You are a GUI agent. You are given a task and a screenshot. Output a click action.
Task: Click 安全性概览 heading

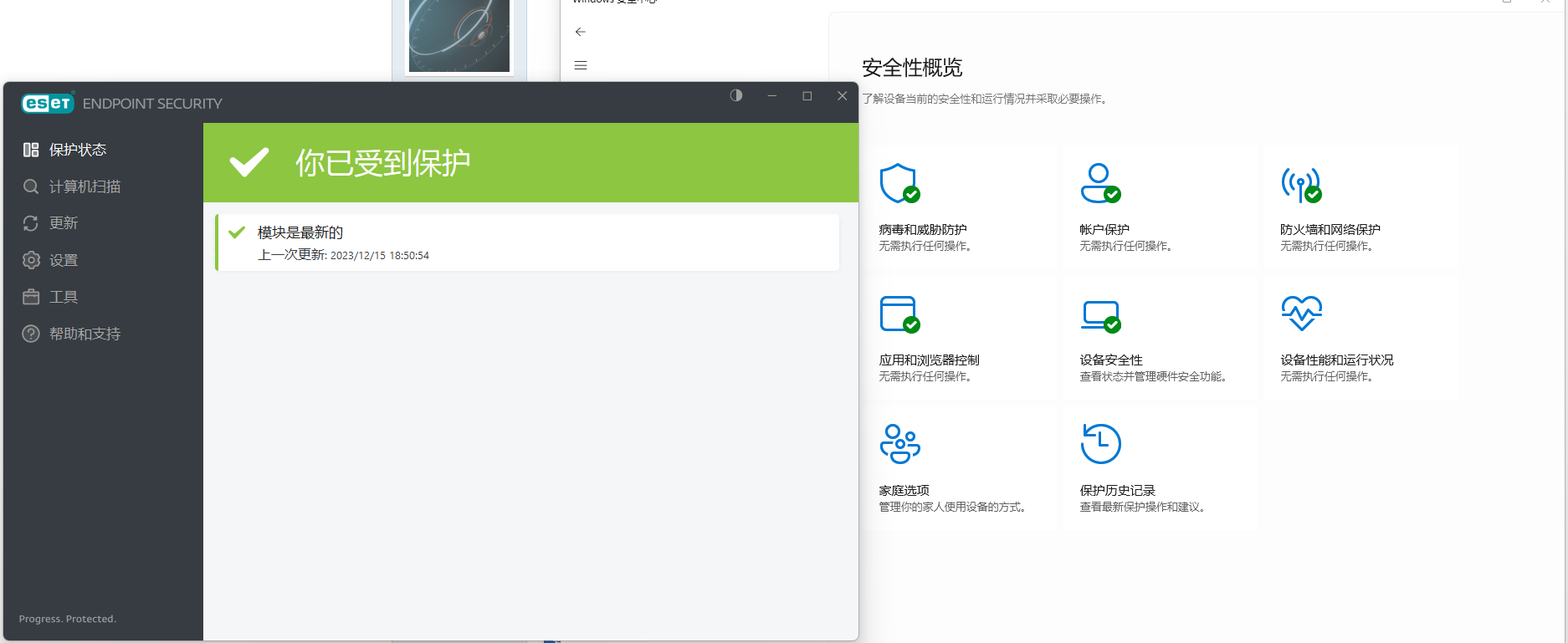tap(912, 67)
